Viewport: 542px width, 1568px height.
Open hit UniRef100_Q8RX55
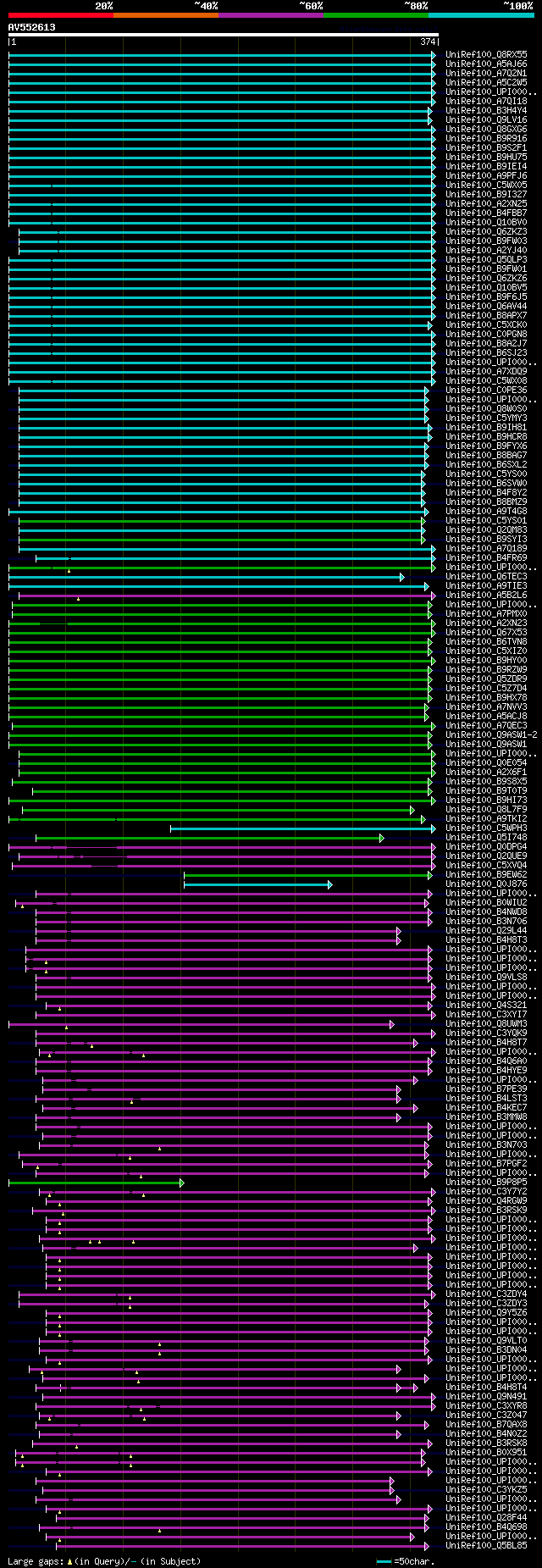click(486, 55)
